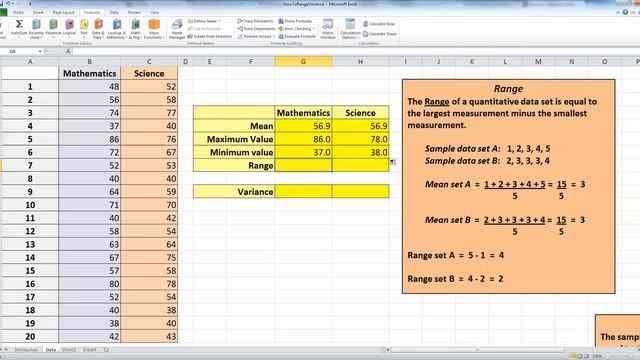The image size is (640, 360).
Task: Click Evaluate Formula
Action: (x=297, y=36)
